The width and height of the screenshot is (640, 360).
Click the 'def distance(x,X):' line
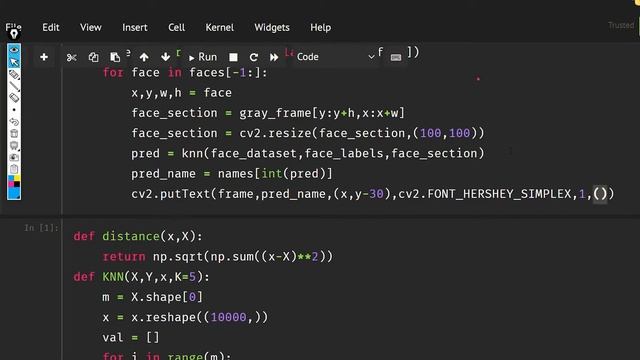pos(138,236)
